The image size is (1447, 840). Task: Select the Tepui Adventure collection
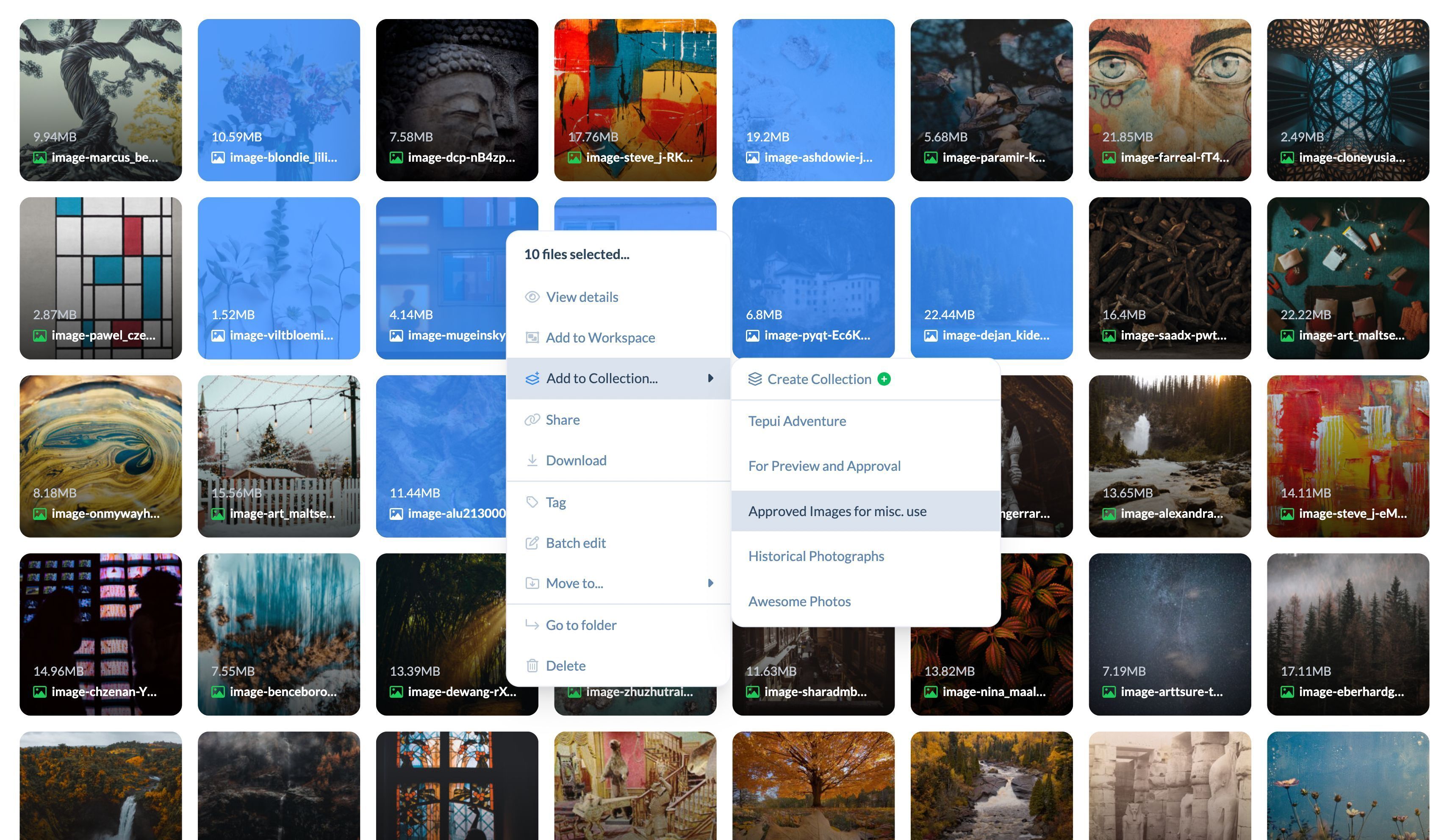[x=796, y=421]
